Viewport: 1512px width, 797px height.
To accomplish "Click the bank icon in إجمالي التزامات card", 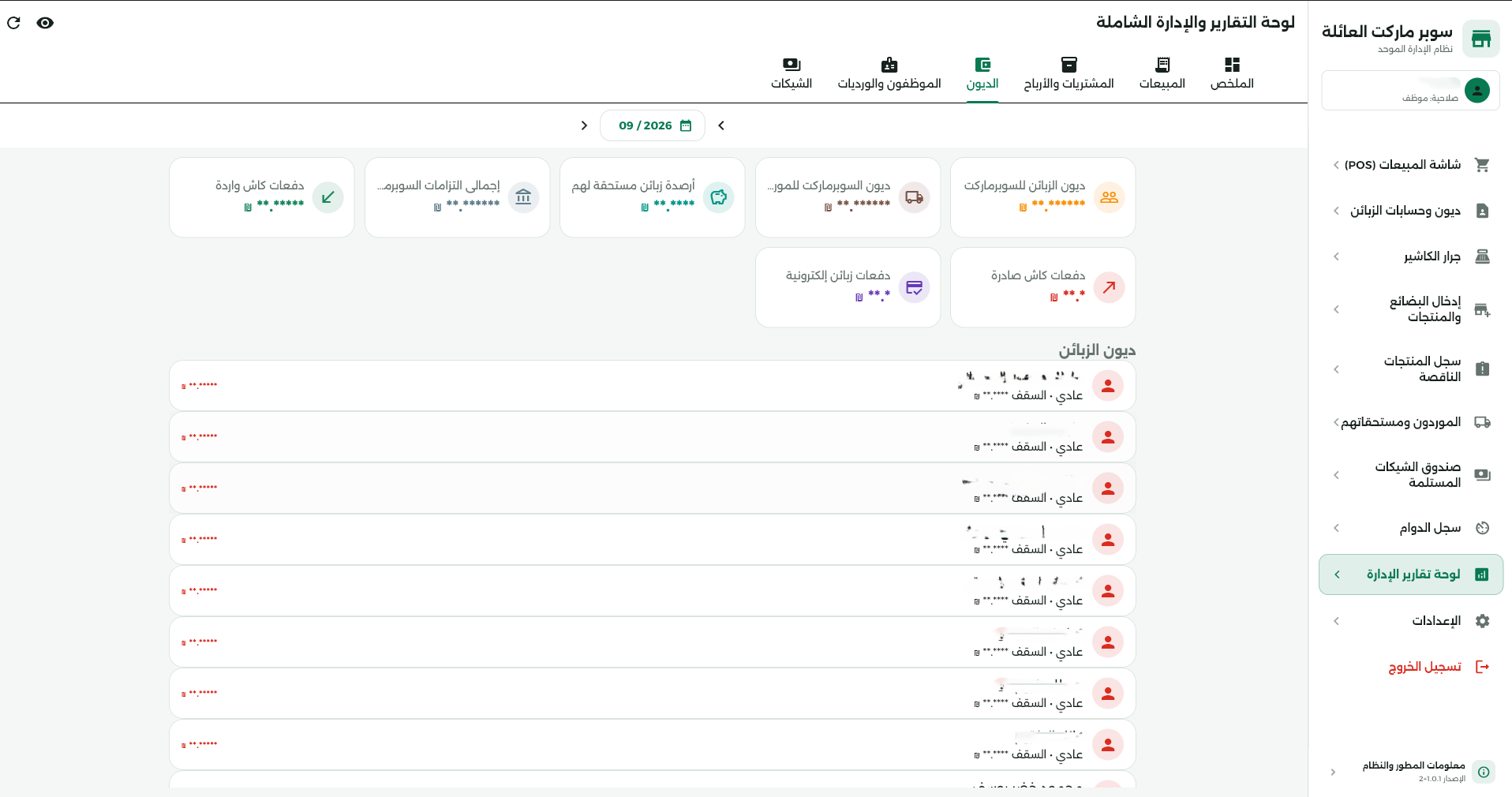I will point(523,197).
